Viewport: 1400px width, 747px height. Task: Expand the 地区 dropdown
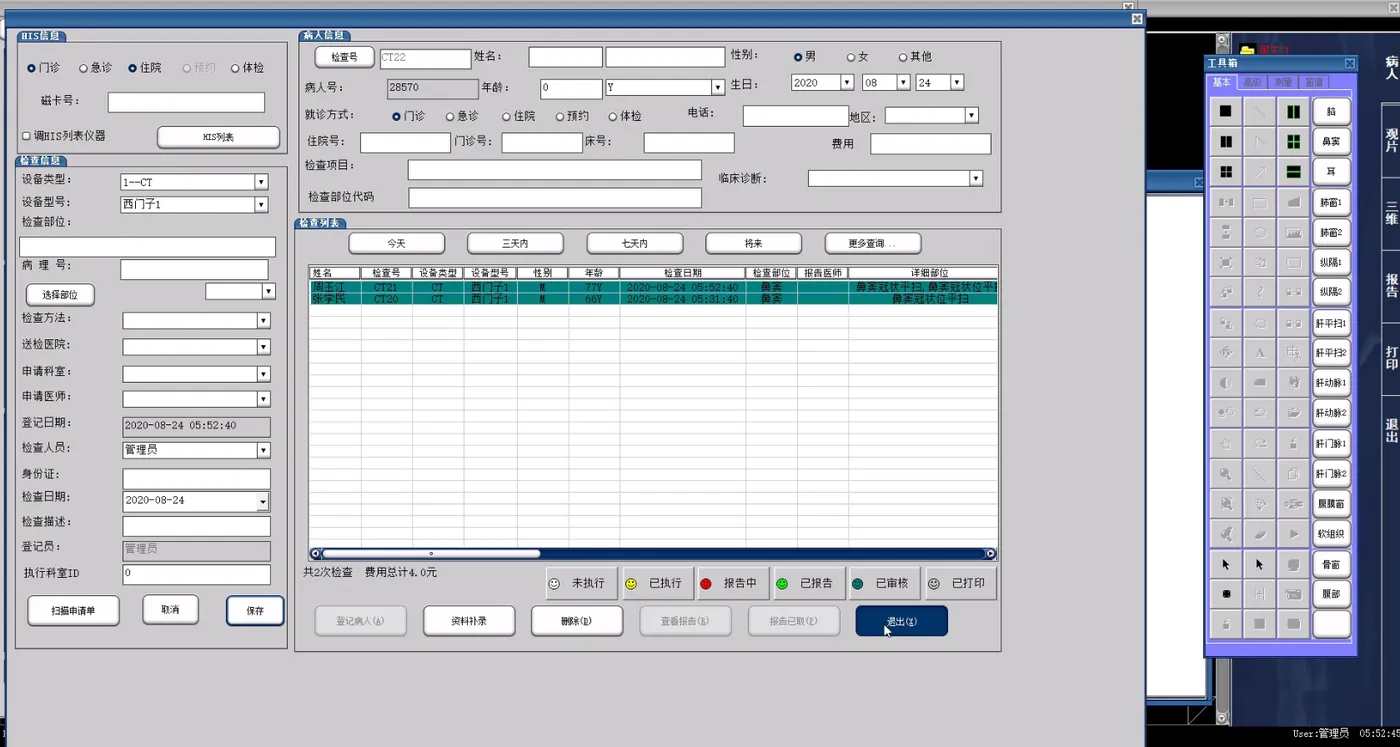point(971,116)
